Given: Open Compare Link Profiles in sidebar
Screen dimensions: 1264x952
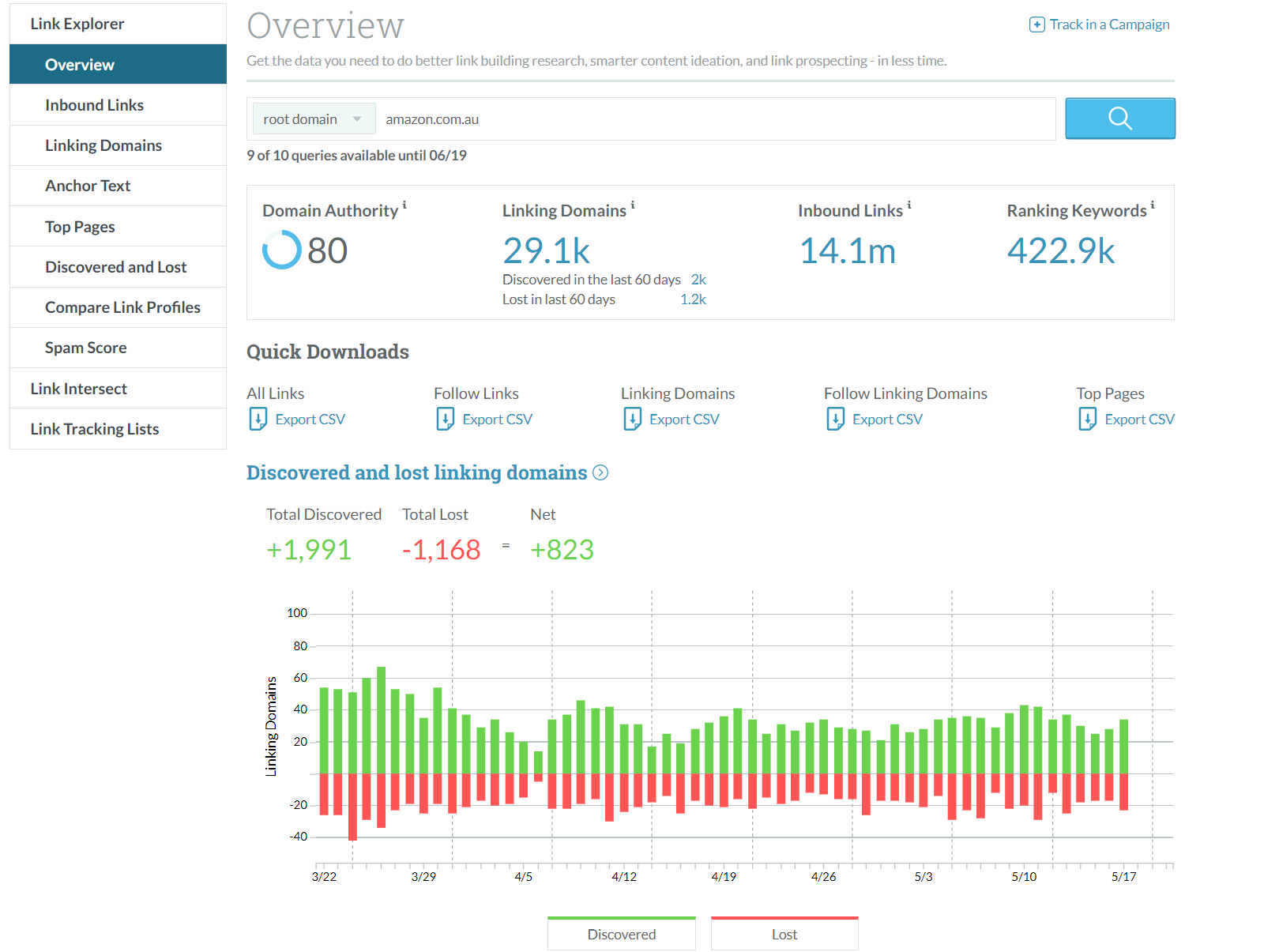Looking at the screenshot, I should (x=122, y=307).
